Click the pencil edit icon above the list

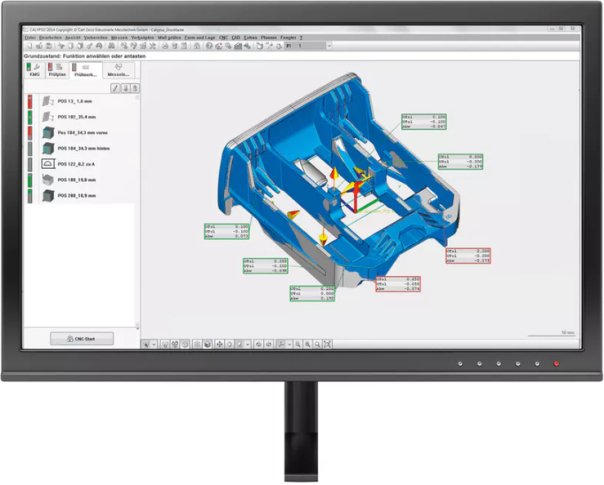click(x=115, y=89)
